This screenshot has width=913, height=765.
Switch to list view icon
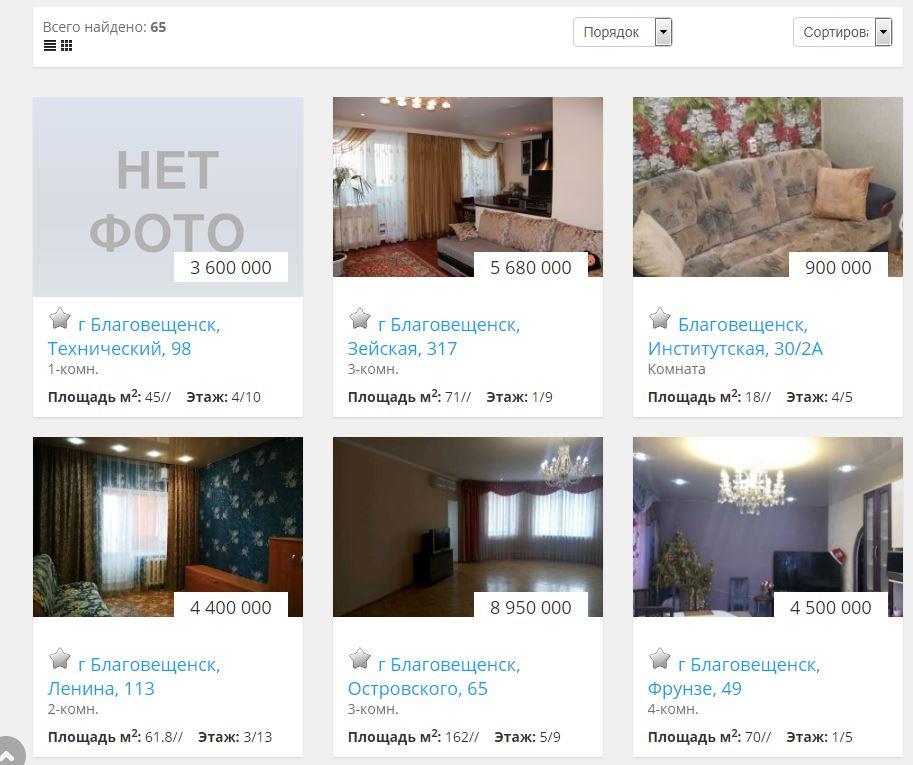(x=50, y=45)
